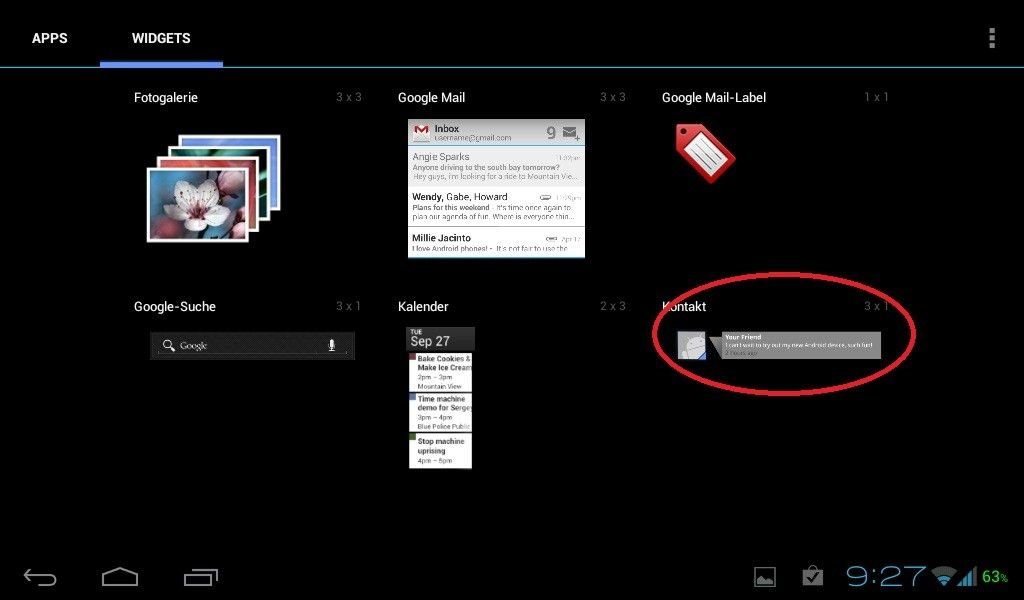
Task: Open the shopping bag notification icon
Action: pos(813,576)
